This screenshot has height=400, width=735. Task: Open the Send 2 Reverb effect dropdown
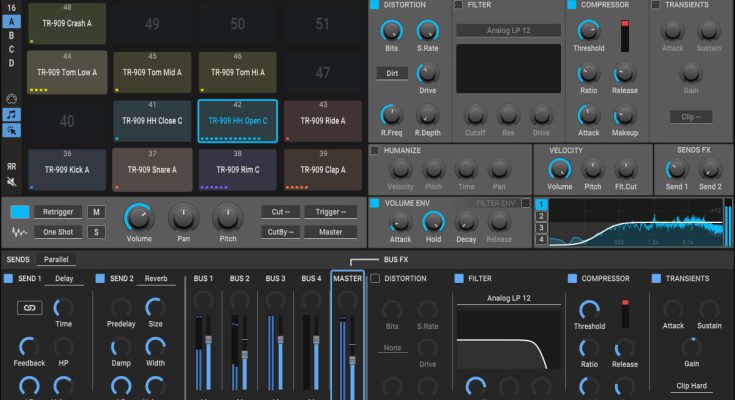point(155,278)
